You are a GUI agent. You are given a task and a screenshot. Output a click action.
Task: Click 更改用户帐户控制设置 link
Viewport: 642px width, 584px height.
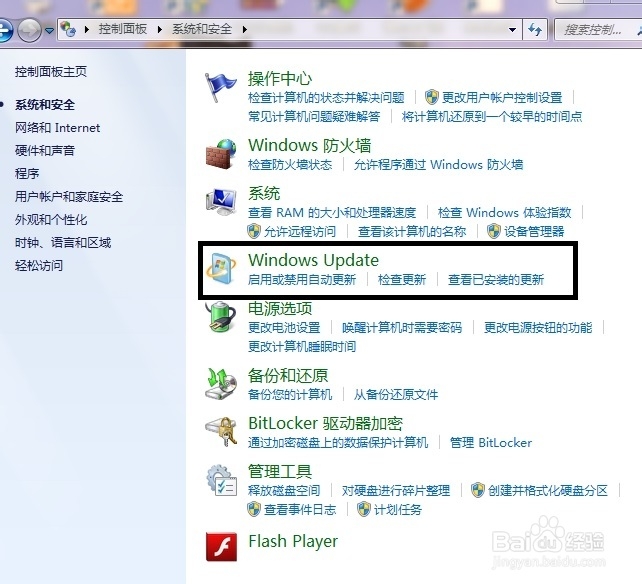click(502, 97)
